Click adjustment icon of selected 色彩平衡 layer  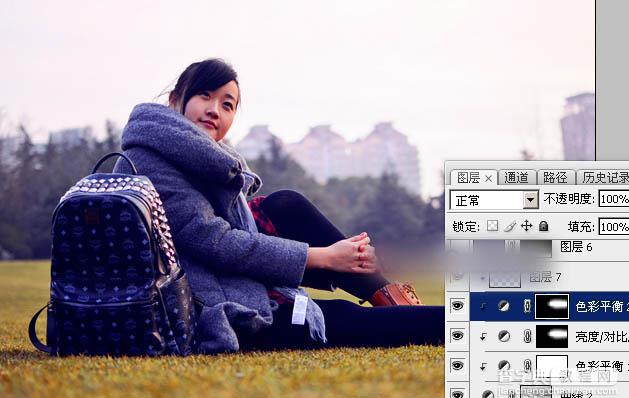pos(504,306)
